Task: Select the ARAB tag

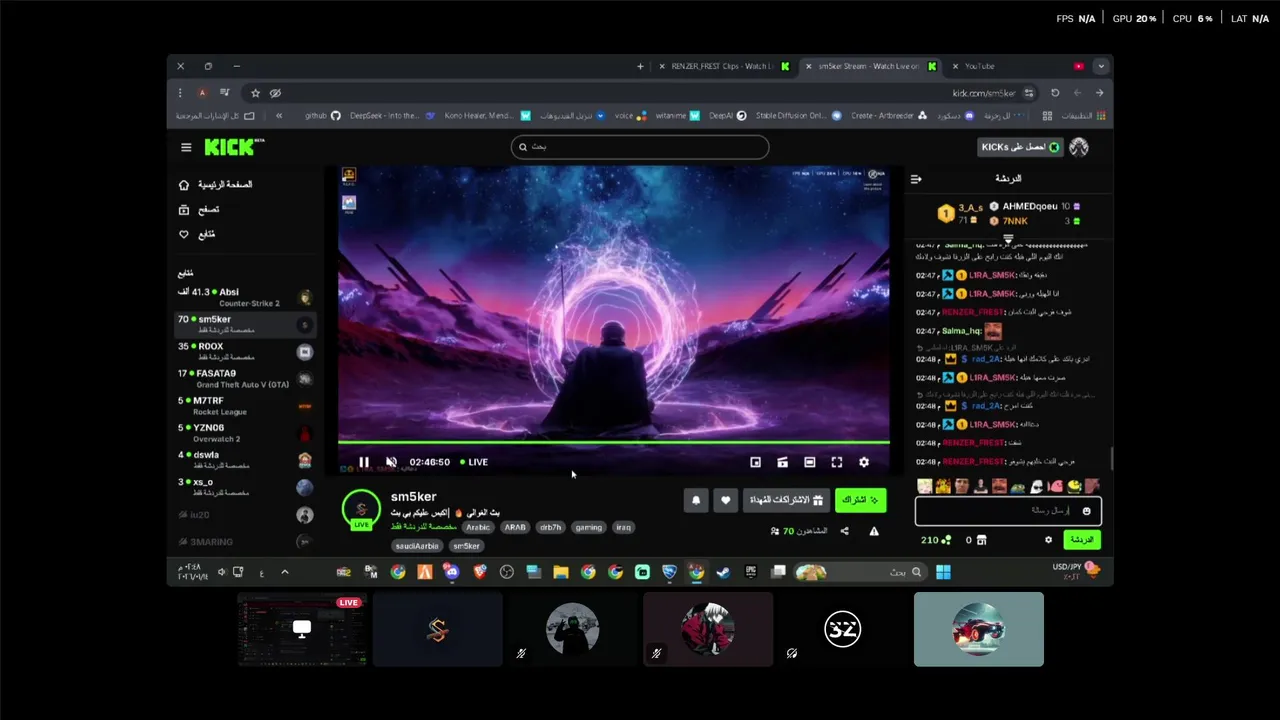Action: [515, 527]
